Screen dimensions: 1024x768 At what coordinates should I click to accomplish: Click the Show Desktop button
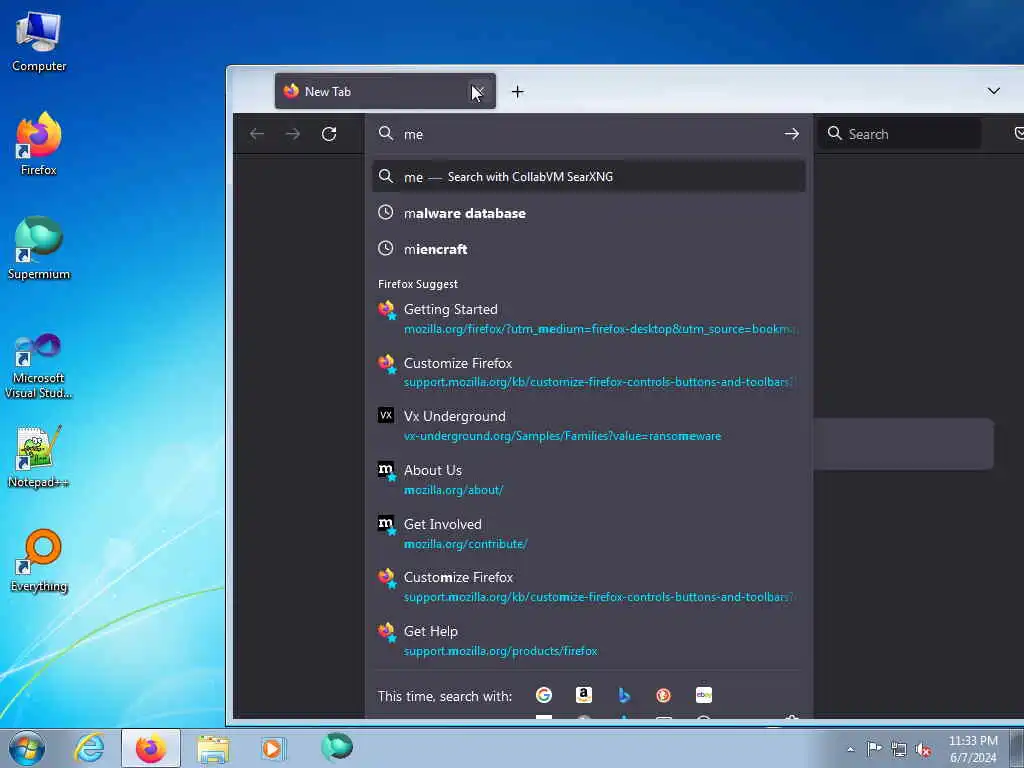pos(1017,748)
